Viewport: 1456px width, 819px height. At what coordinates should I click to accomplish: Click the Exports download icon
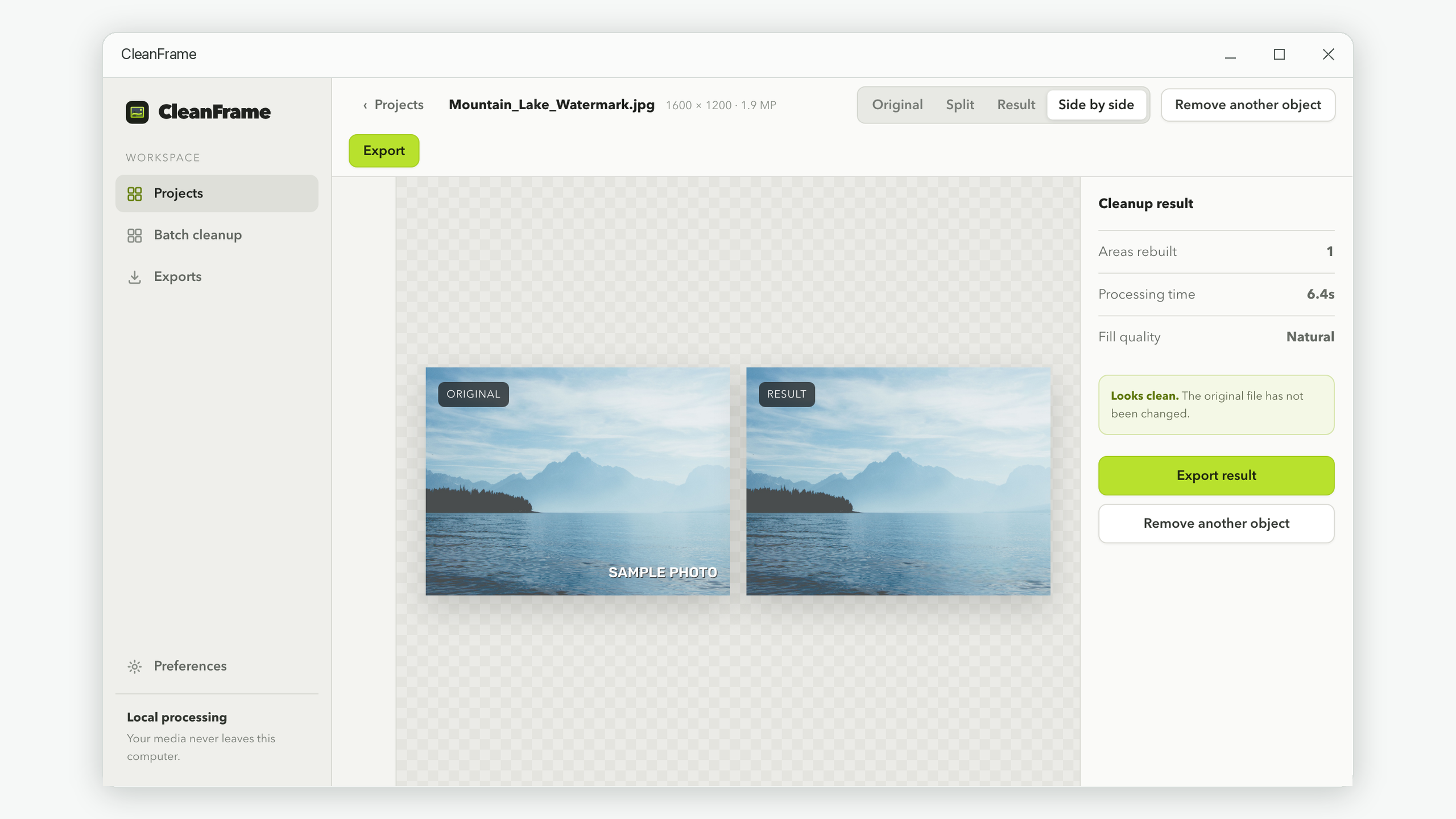click(x=135, y=277)
